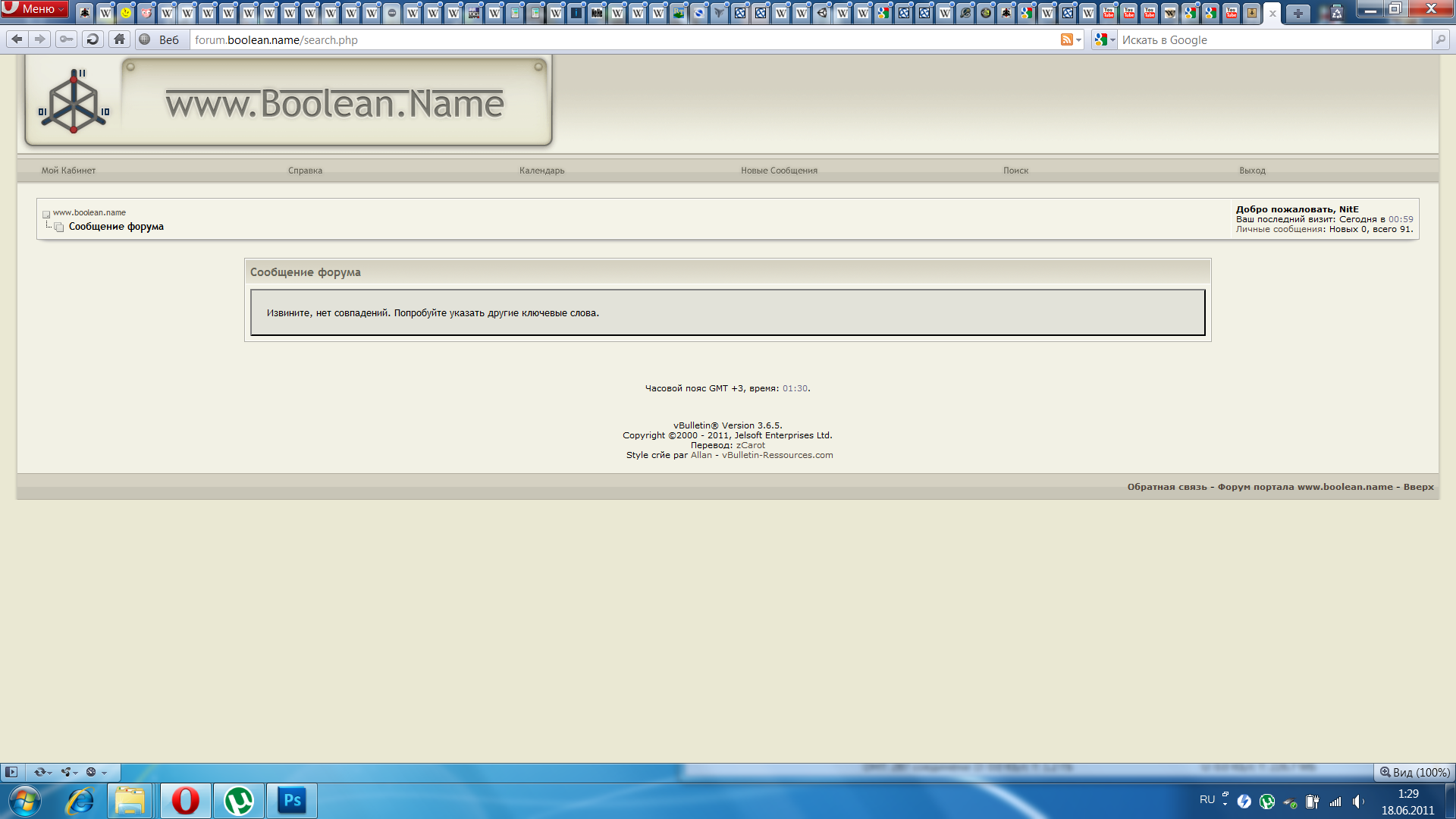Image resolution: width=1456 pixels, height=819 pixels.
Task: Open uTorrent from the taskbar
Action: pos(239,801)
